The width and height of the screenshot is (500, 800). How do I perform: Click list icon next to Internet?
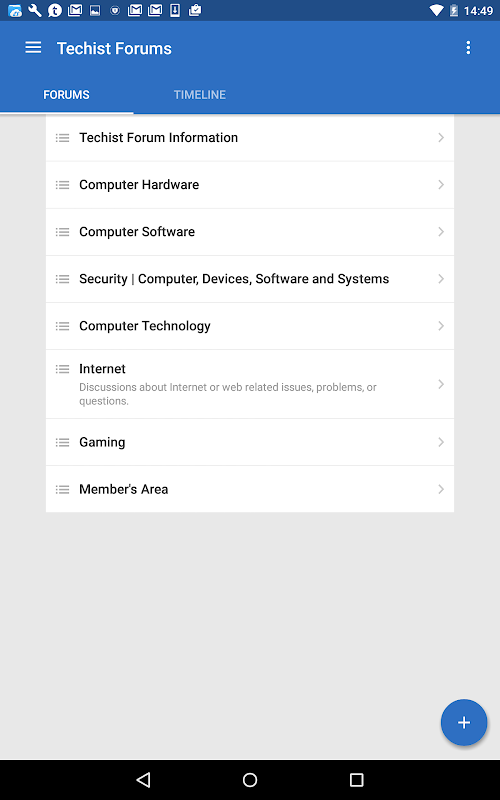click(x=62, y=369)
